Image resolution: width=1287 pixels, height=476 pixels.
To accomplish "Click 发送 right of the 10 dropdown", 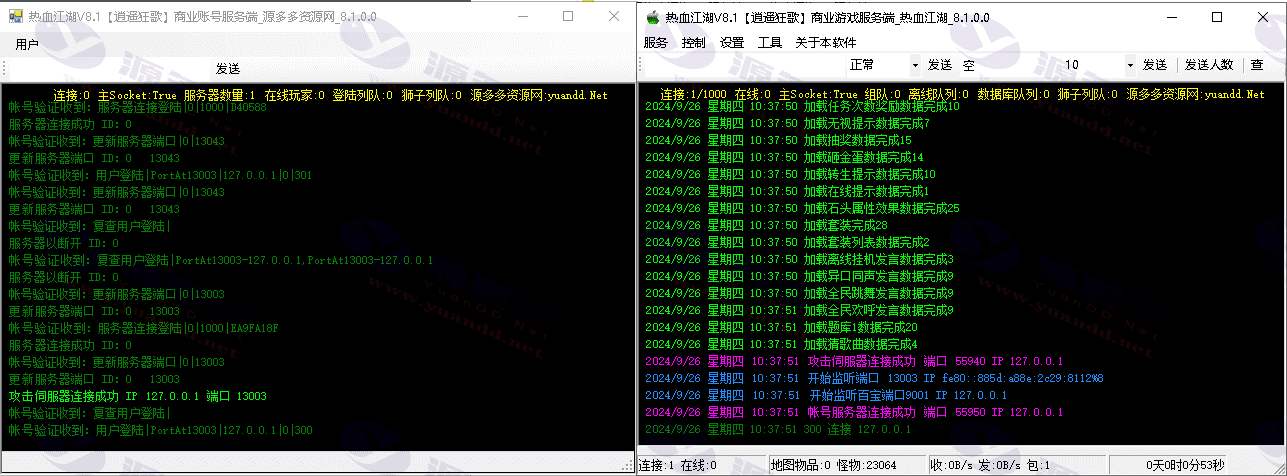I will (1155, 65).
